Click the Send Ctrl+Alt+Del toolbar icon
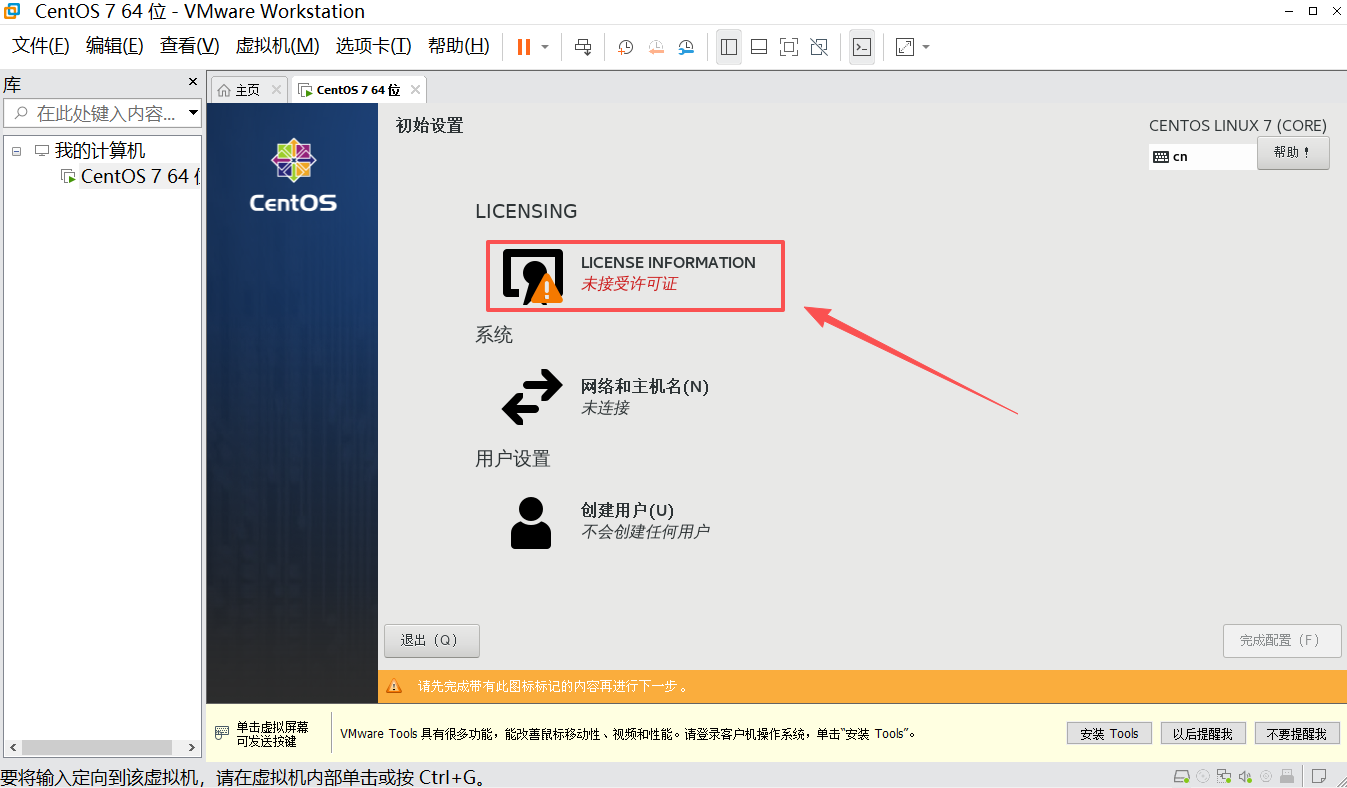The image size is (1347, 788). [583, 47]
